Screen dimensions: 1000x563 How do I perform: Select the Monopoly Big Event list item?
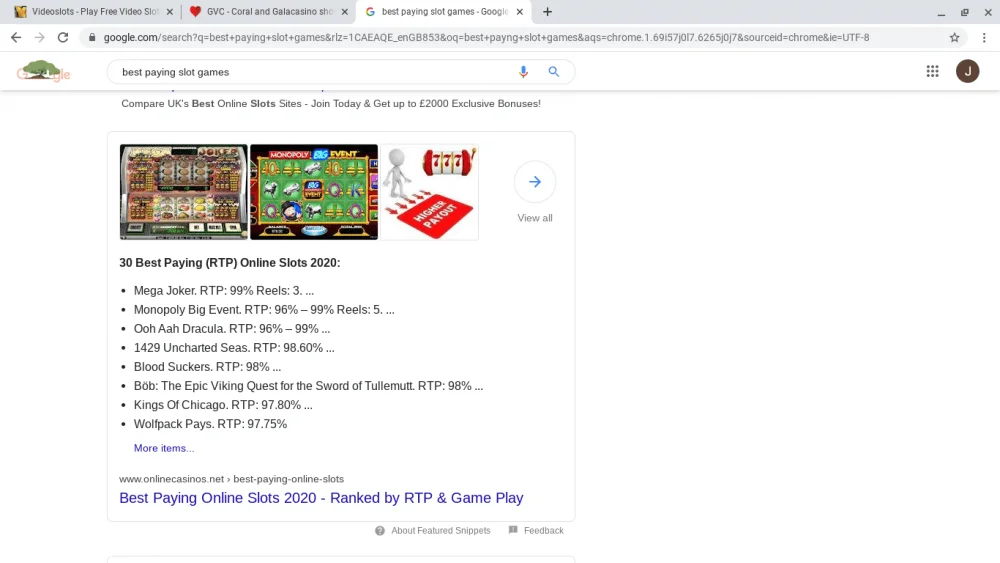[x=264, y=310]
